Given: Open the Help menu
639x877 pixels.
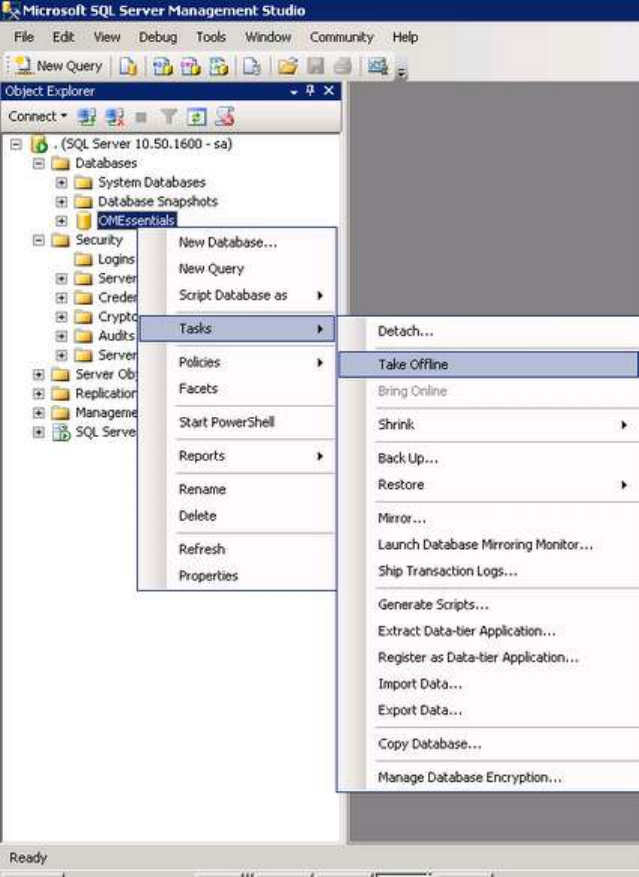Looking at the screenshot, I should coord(405,37).
